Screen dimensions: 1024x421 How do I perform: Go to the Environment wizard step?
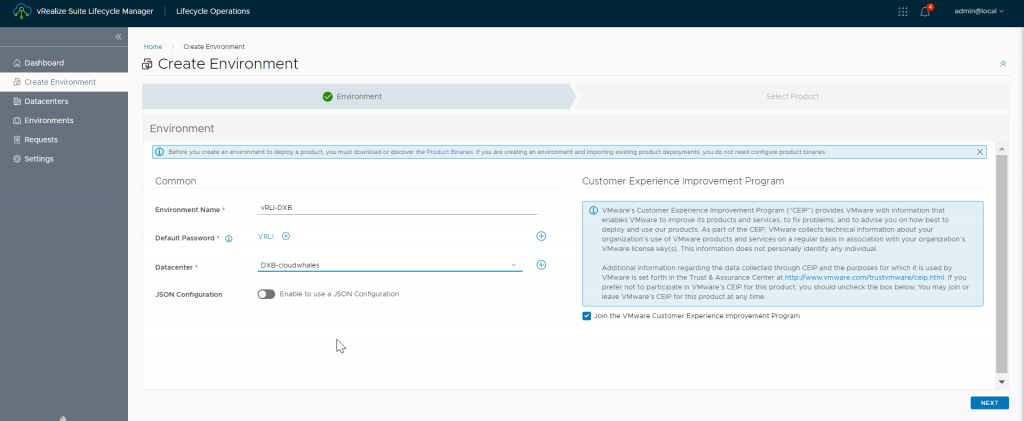pos(358,97)
